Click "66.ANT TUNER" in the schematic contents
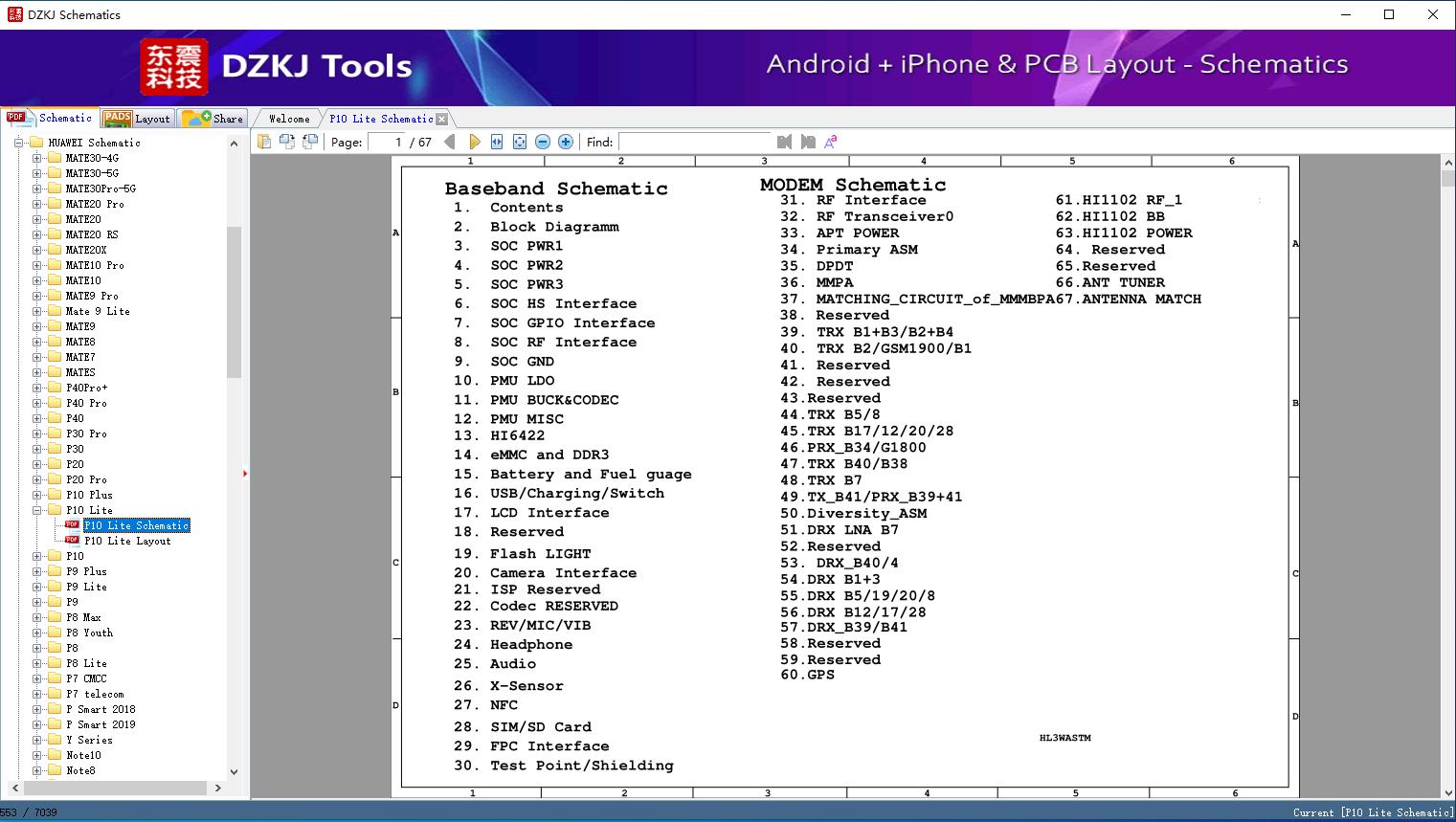This screenshot has width=1456, height=822. click(x=1110, y=282)
